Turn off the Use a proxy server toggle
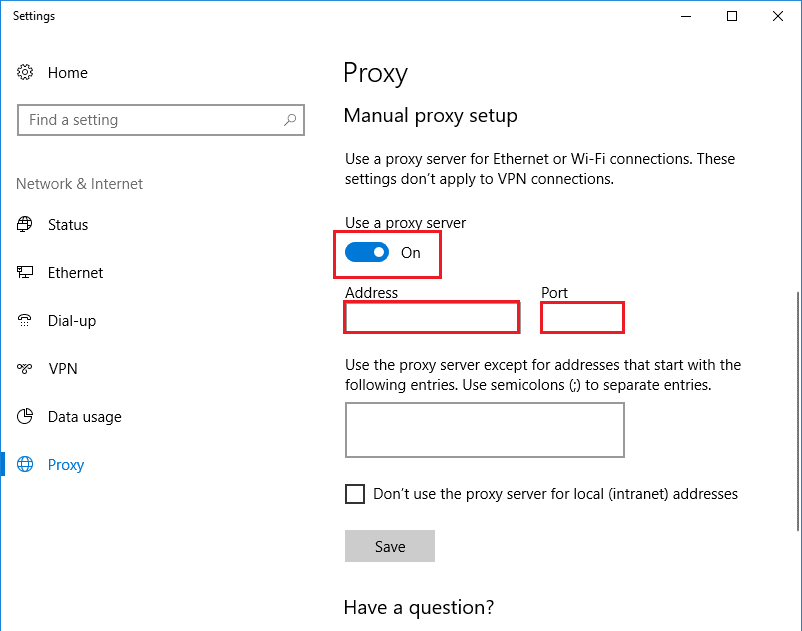Image resolution: width=802 pixels, height=631 pixels. pyautogui.click(x=367, y=253)
